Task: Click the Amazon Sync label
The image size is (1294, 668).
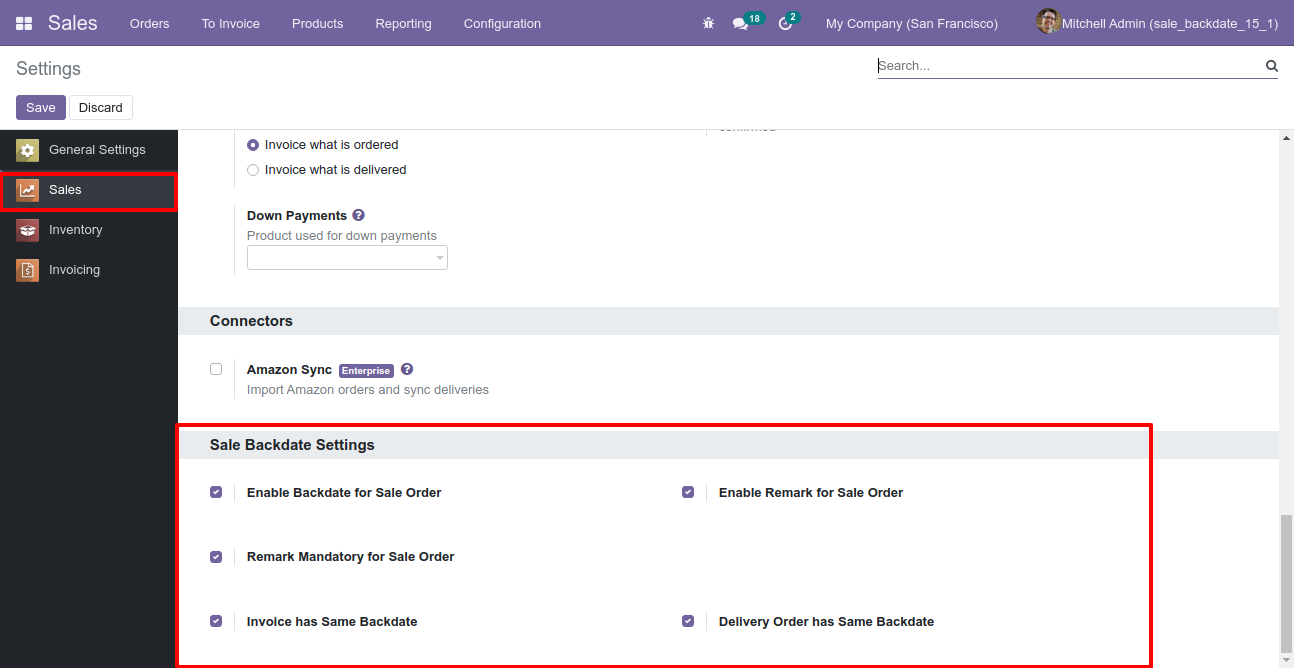Action: (x=289, y=370)
